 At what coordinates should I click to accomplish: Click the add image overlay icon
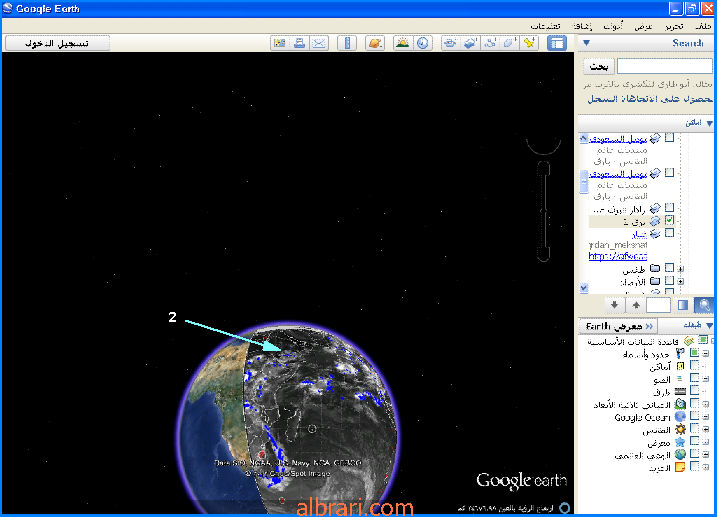click(x=470, y=43)
